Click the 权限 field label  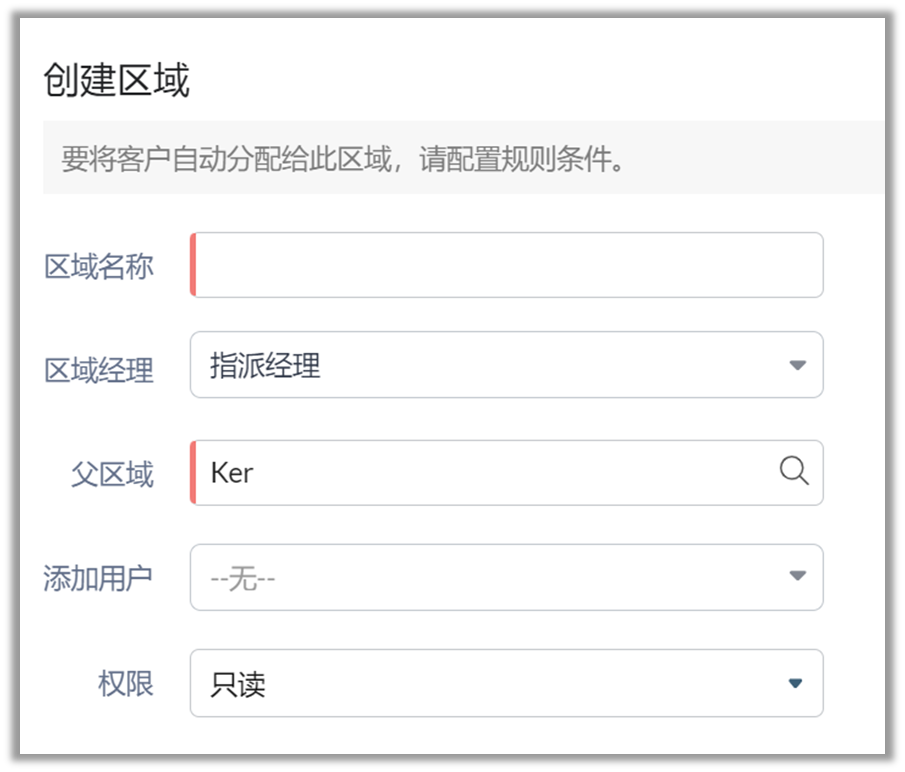126,684
